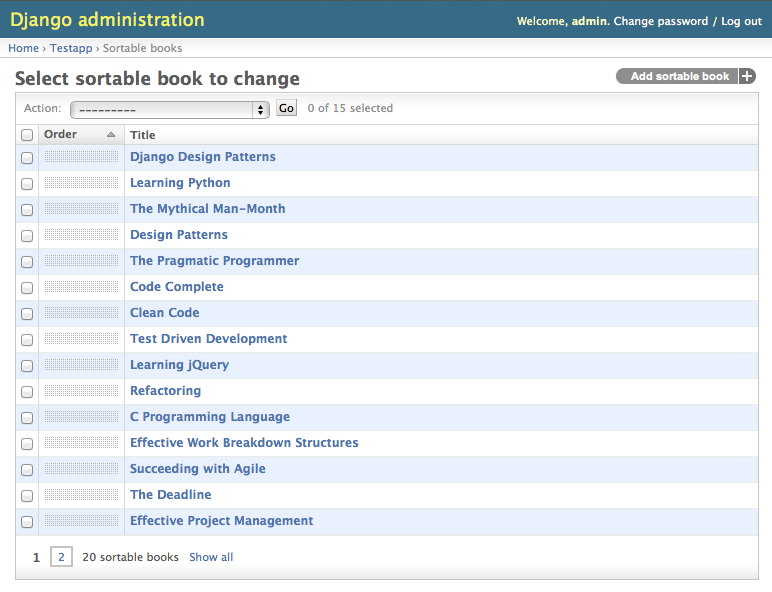Sort by the Order column header
The height and width of the screenshot is (592, 772).
click(x=60, y=134)
